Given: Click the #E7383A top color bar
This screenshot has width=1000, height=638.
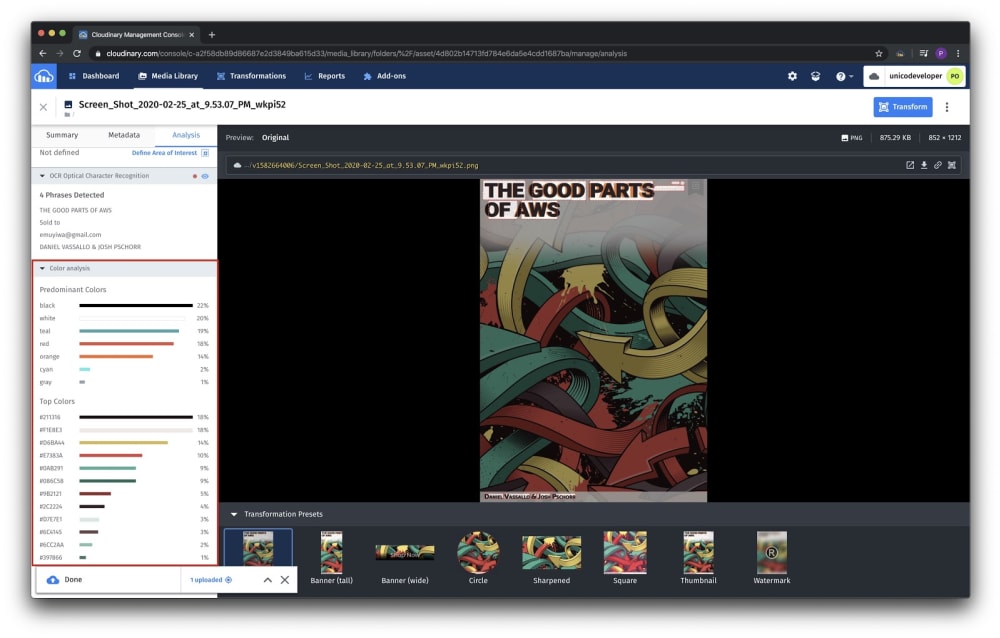Looking at the screenshot, I should click(x=110, y=456).
